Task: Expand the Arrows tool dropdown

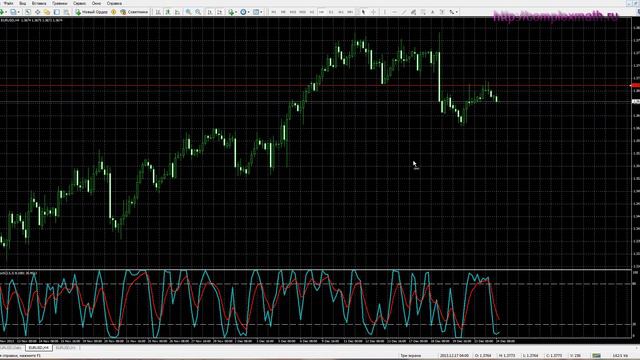Action: click(456, 12)
